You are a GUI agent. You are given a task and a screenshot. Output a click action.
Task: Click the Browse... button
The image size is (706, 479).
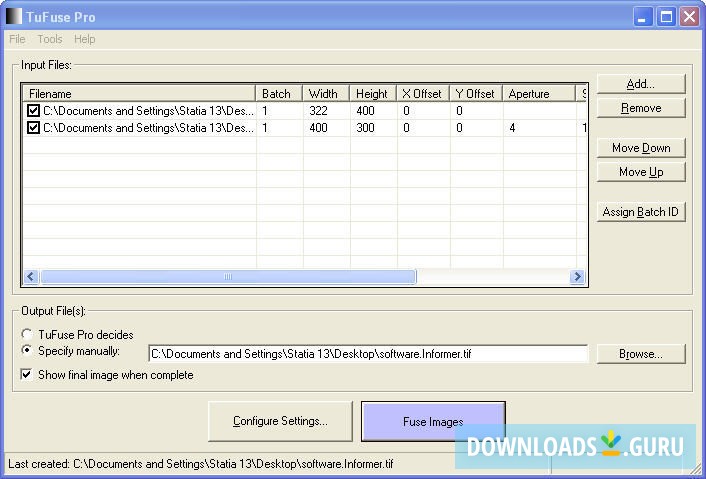tap(641, 354)
